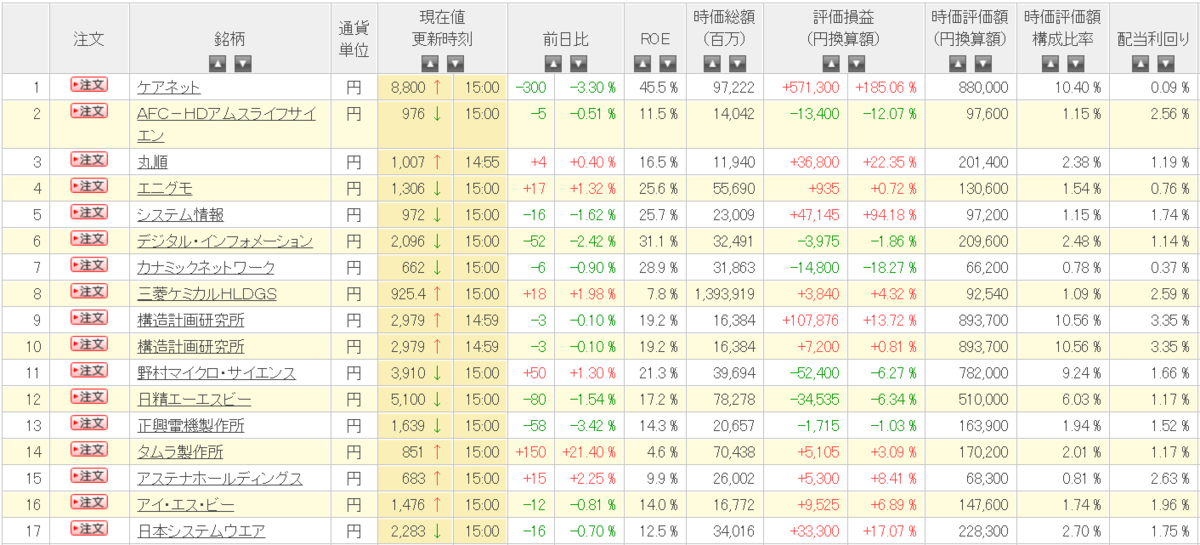
Task: Sort 現在値 column descending with down arrow
Action: click(x=455, y=64)
